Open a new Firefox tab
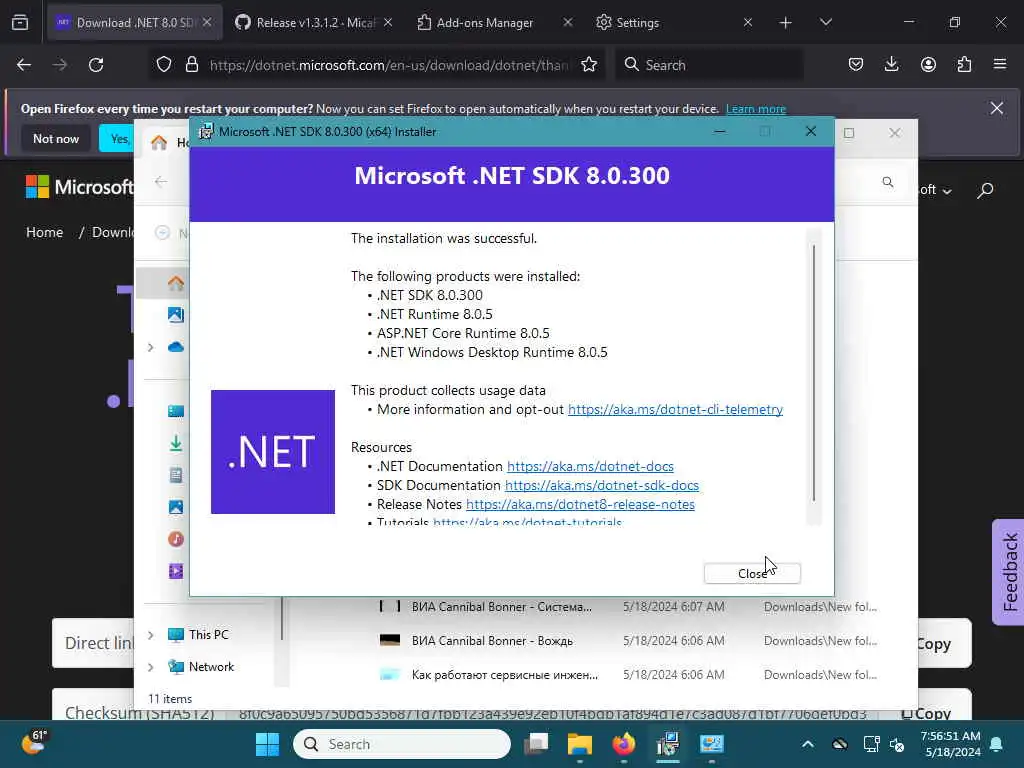 (786, 23)
